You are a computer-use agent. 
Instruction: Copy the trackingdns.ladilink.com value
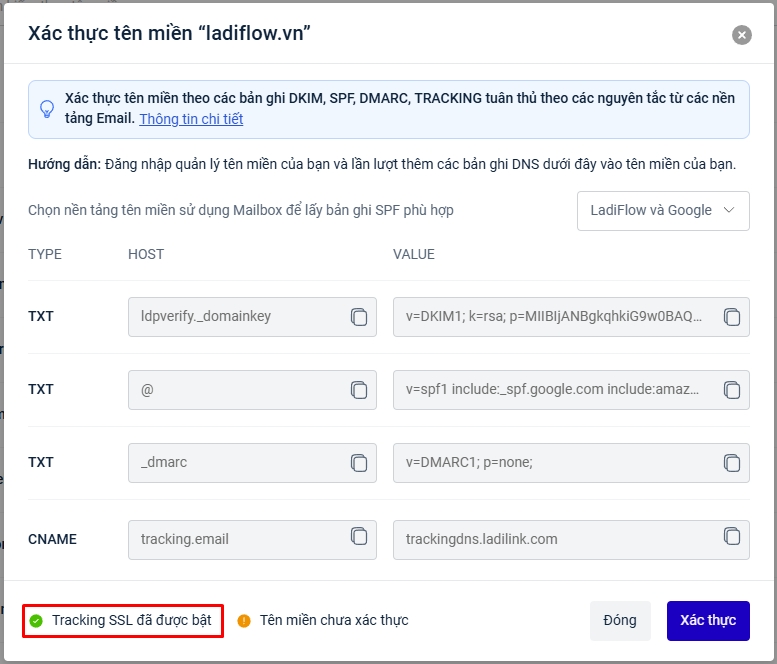pyautogui.click(x=732, y=536)
